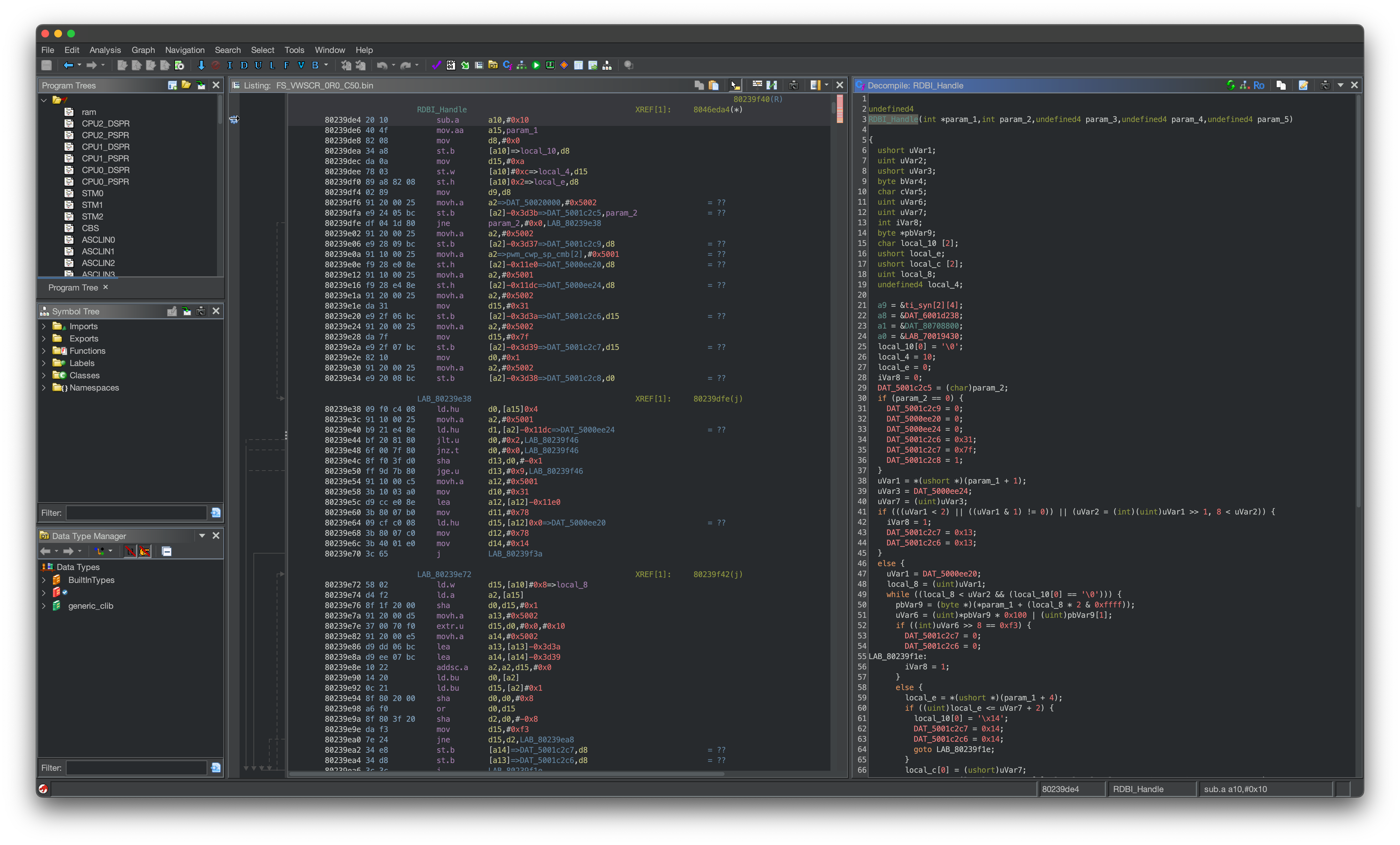Click the 'U' next undefined navigation icon
The height and width of the screenshot is (845, 1400).
point(258,65)
